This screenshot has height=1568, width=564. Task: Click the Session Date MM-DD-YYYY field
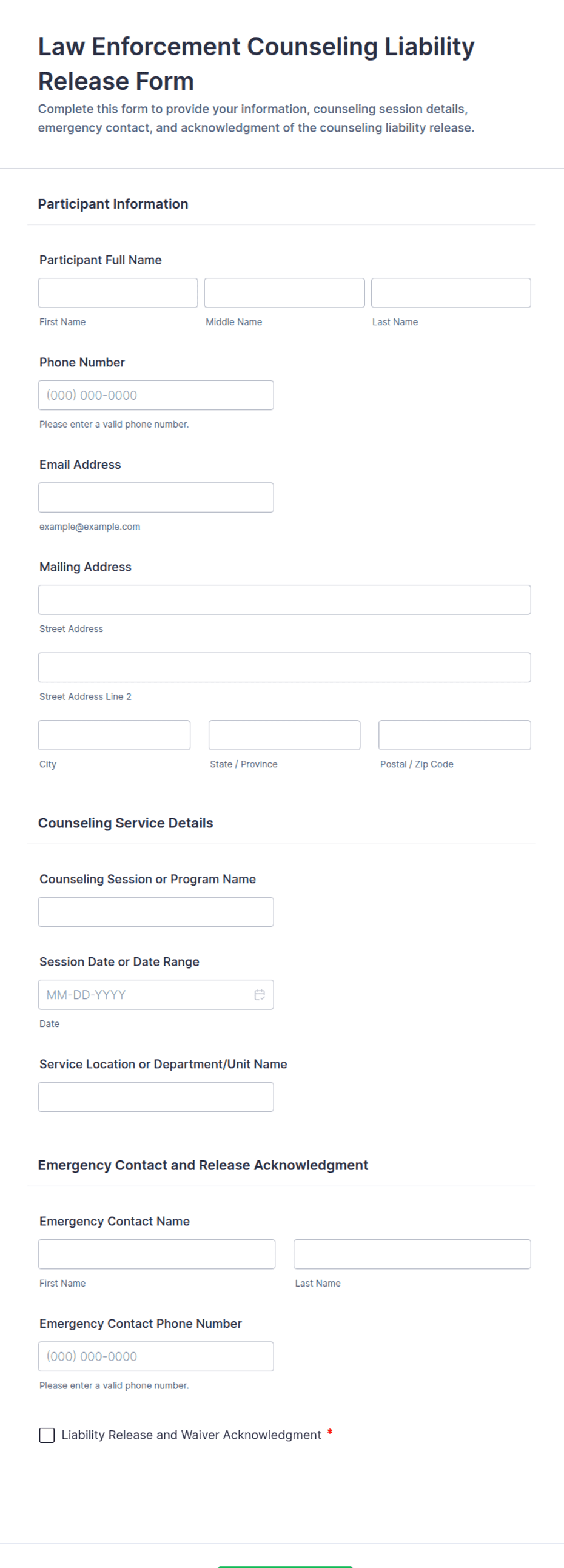click(x=156, y=994)
